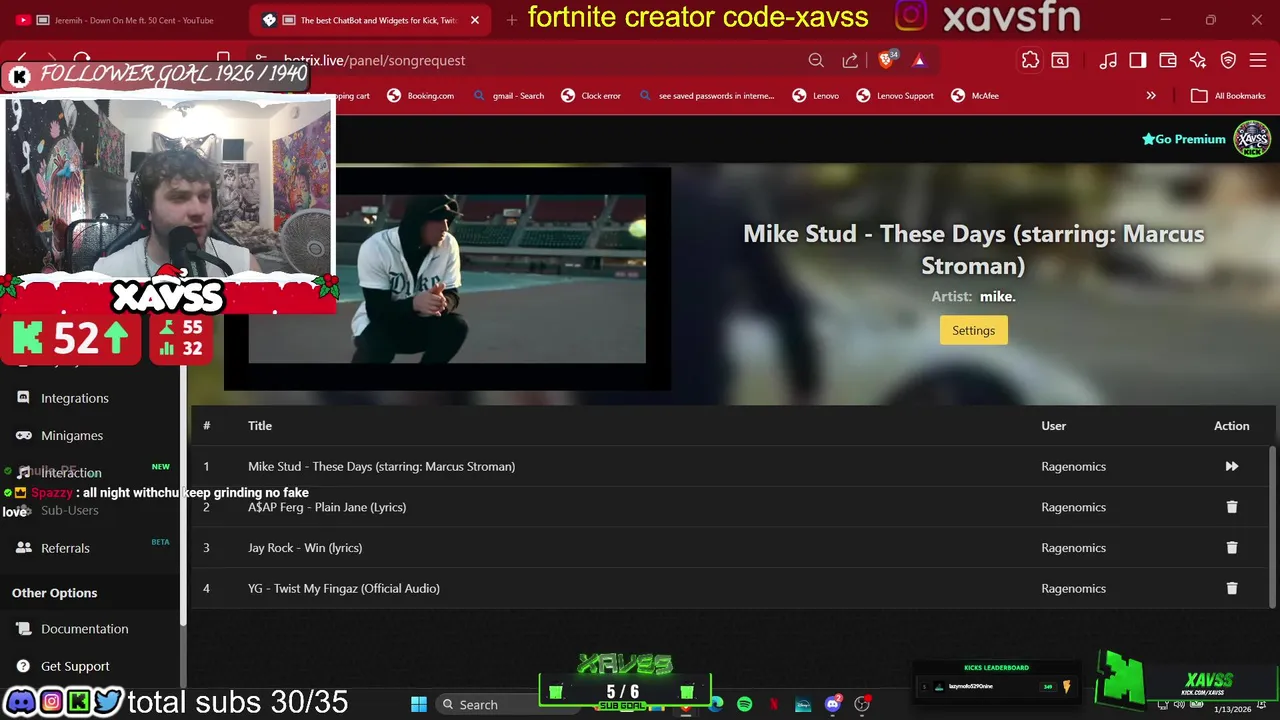
Task: Open the gmail - Search bookmark
Action: click(509, 96)
